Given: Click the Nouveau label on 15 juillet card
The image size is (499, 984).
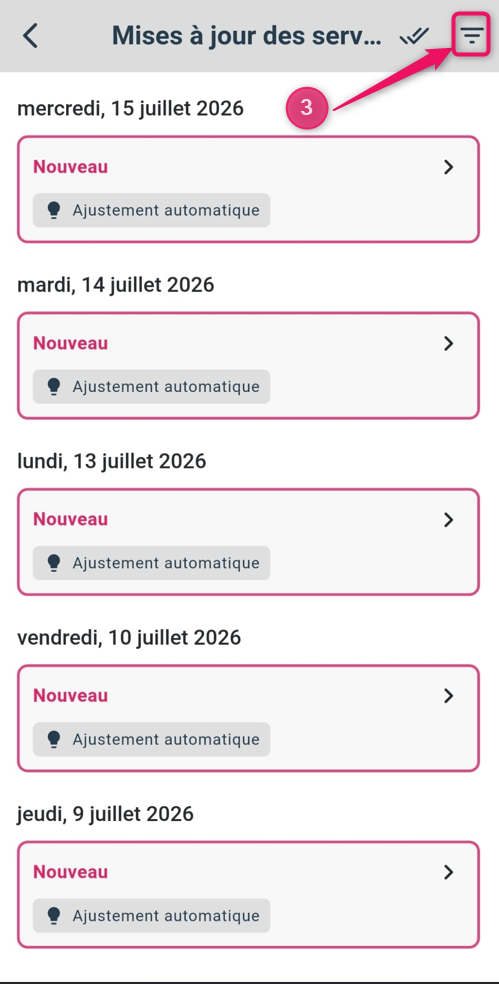Looking at the screenshot, I should [x=70, y=167].
